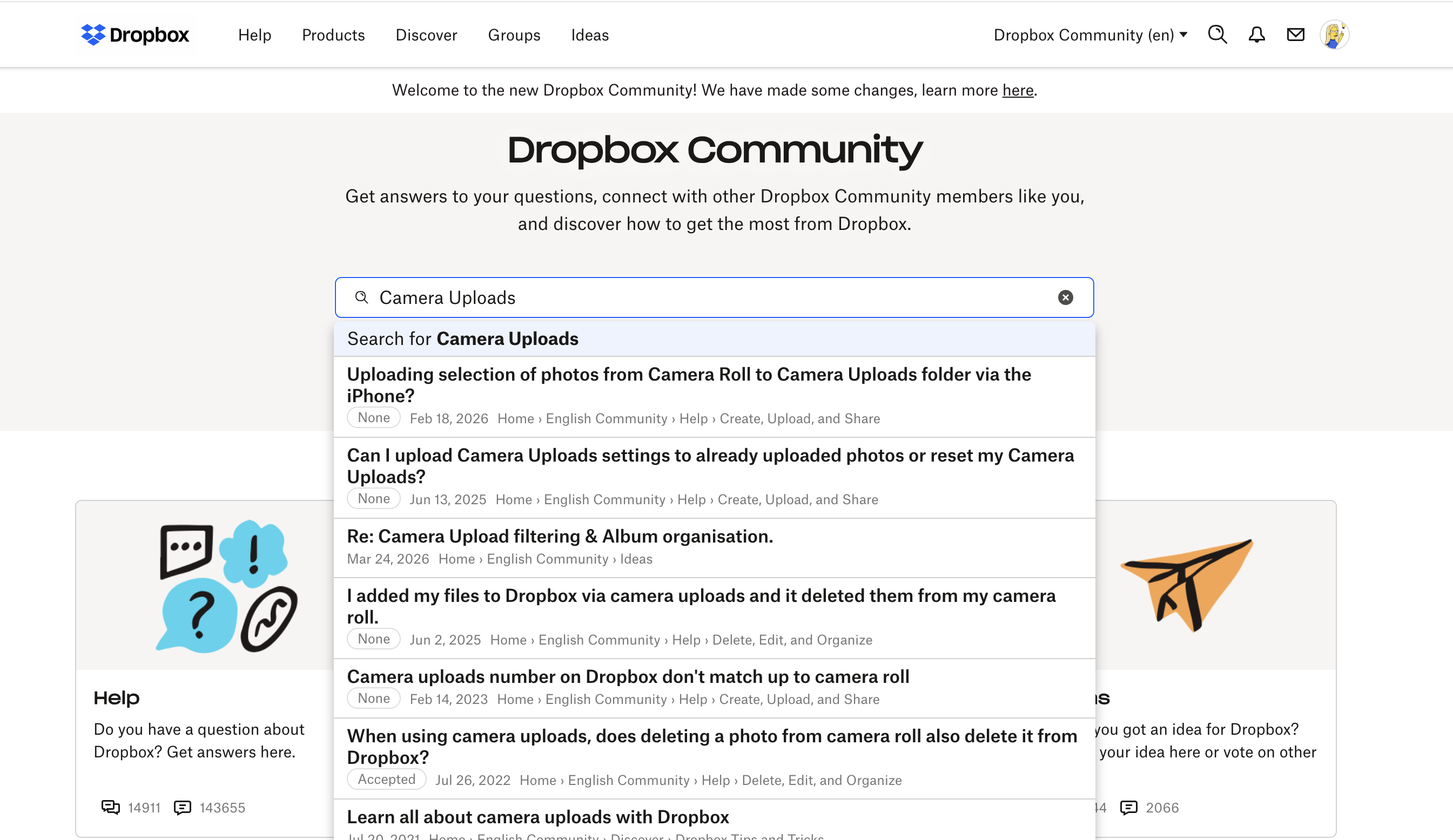
Task: Click the topics icon beside 14911
Action: tap(110, 807)
